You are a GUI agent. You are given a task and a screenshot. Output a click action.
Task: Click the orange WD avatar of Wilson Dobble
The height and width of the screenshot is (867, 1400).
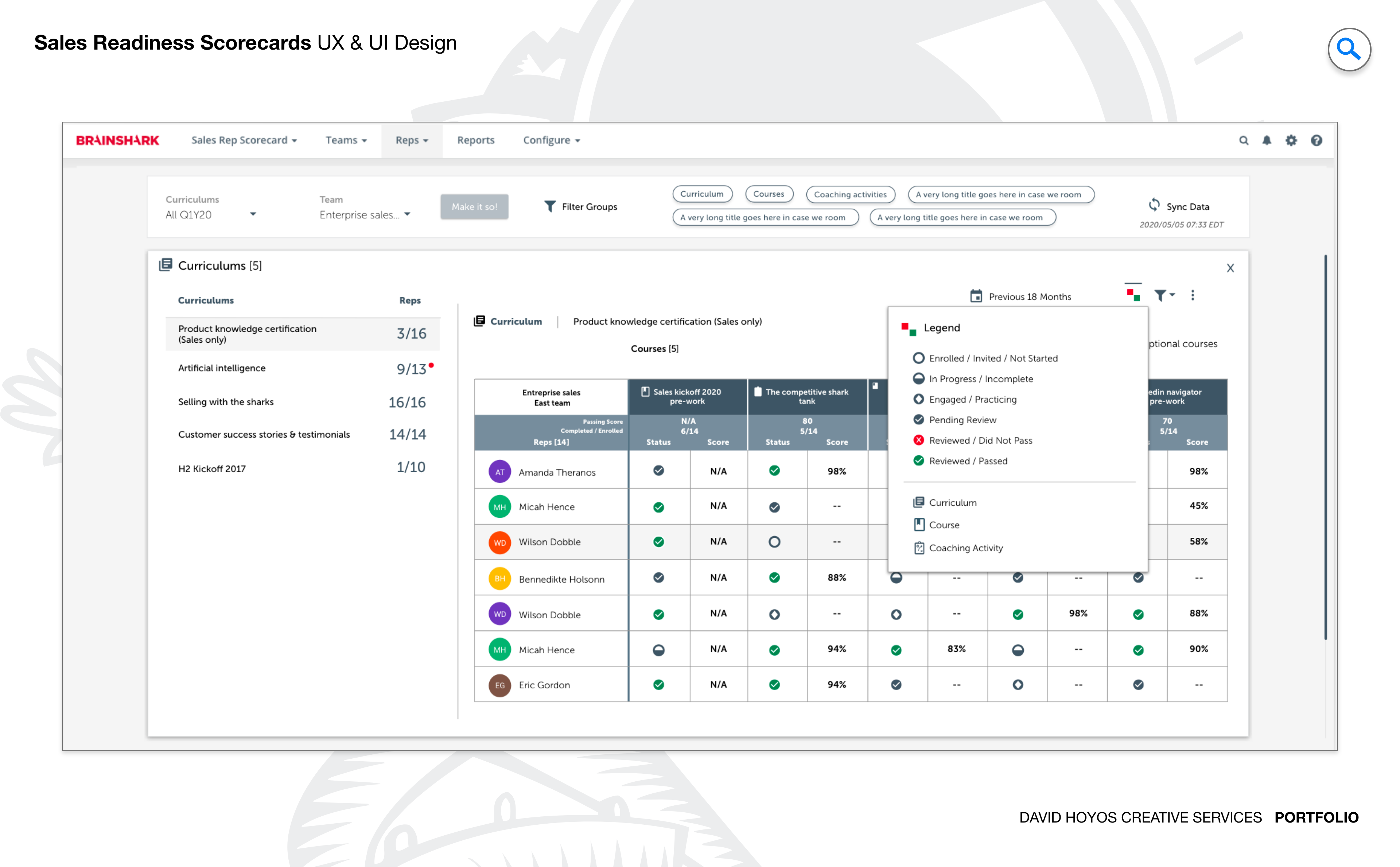(x=499, y=543)
